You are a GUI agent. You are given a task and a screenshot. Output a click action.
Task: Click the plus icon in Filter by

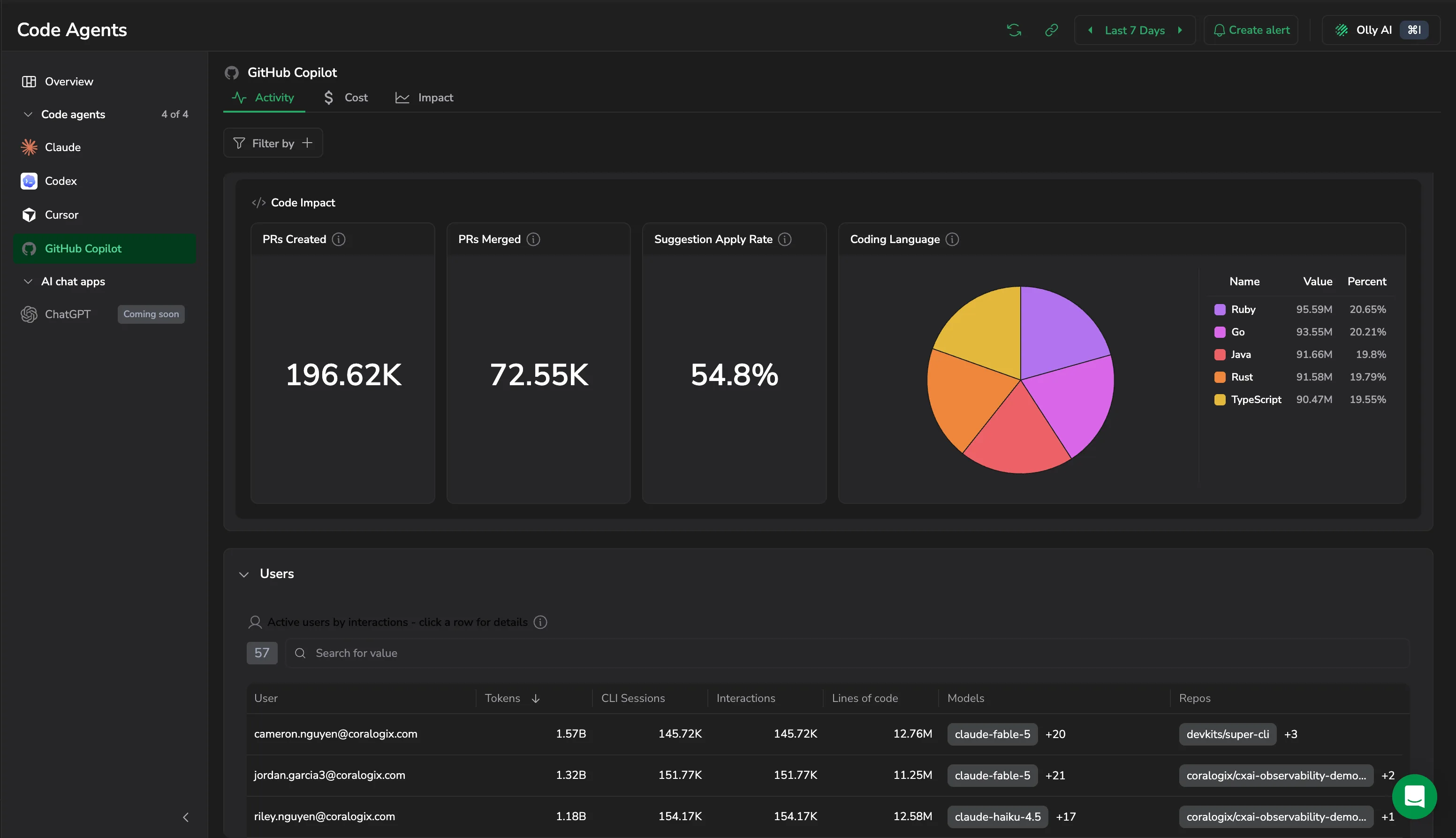[x=307, y=143]
